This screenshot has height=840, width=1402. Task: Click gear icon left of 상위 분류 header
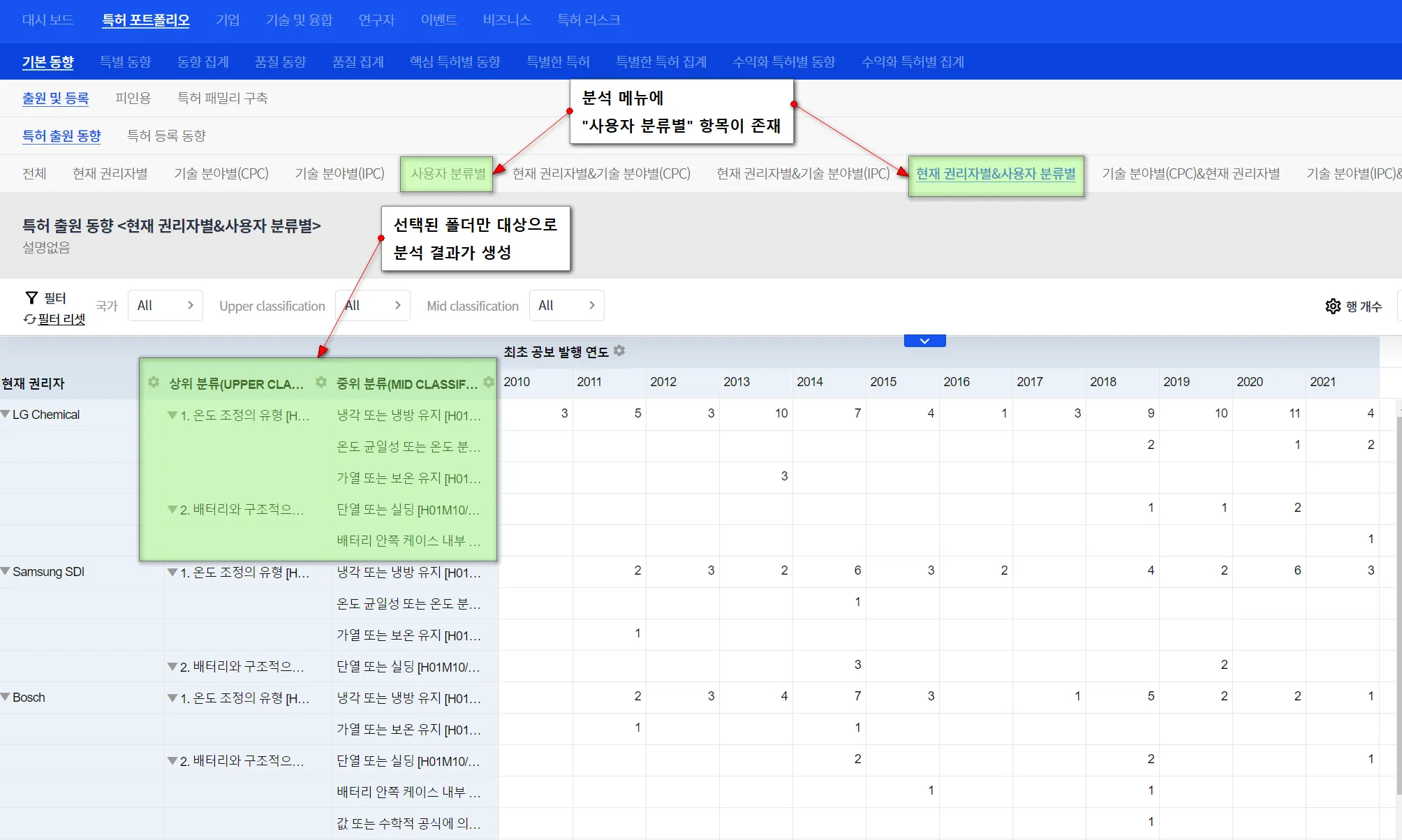(x=154, y=383)
